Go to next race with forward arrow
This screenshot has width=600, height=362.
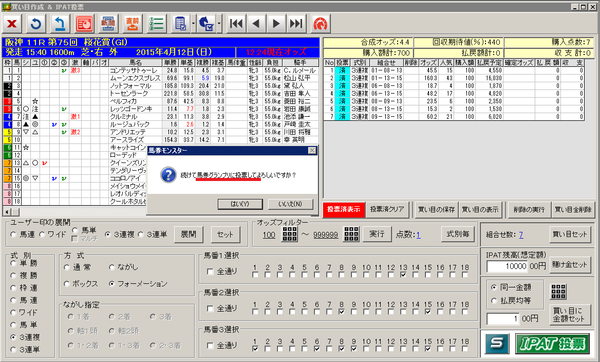276,24
